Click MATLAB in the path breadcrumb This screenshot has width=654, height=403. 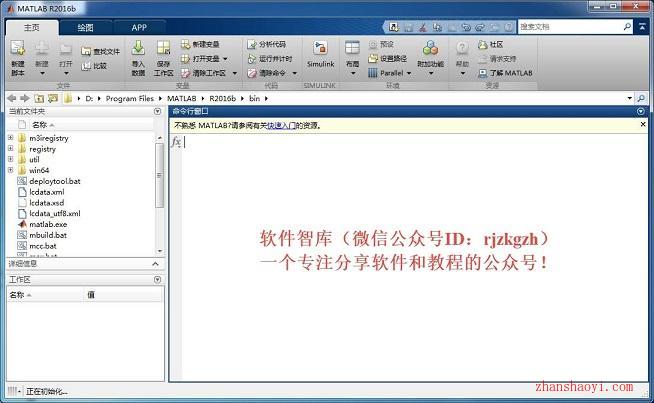[x=181, y=98]
